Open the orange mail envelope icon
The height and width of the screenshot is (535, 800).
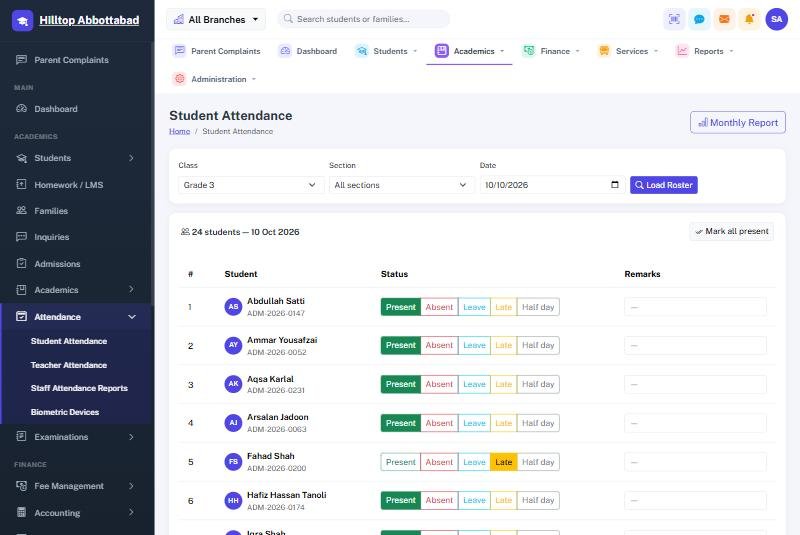(x=724, y=19)
